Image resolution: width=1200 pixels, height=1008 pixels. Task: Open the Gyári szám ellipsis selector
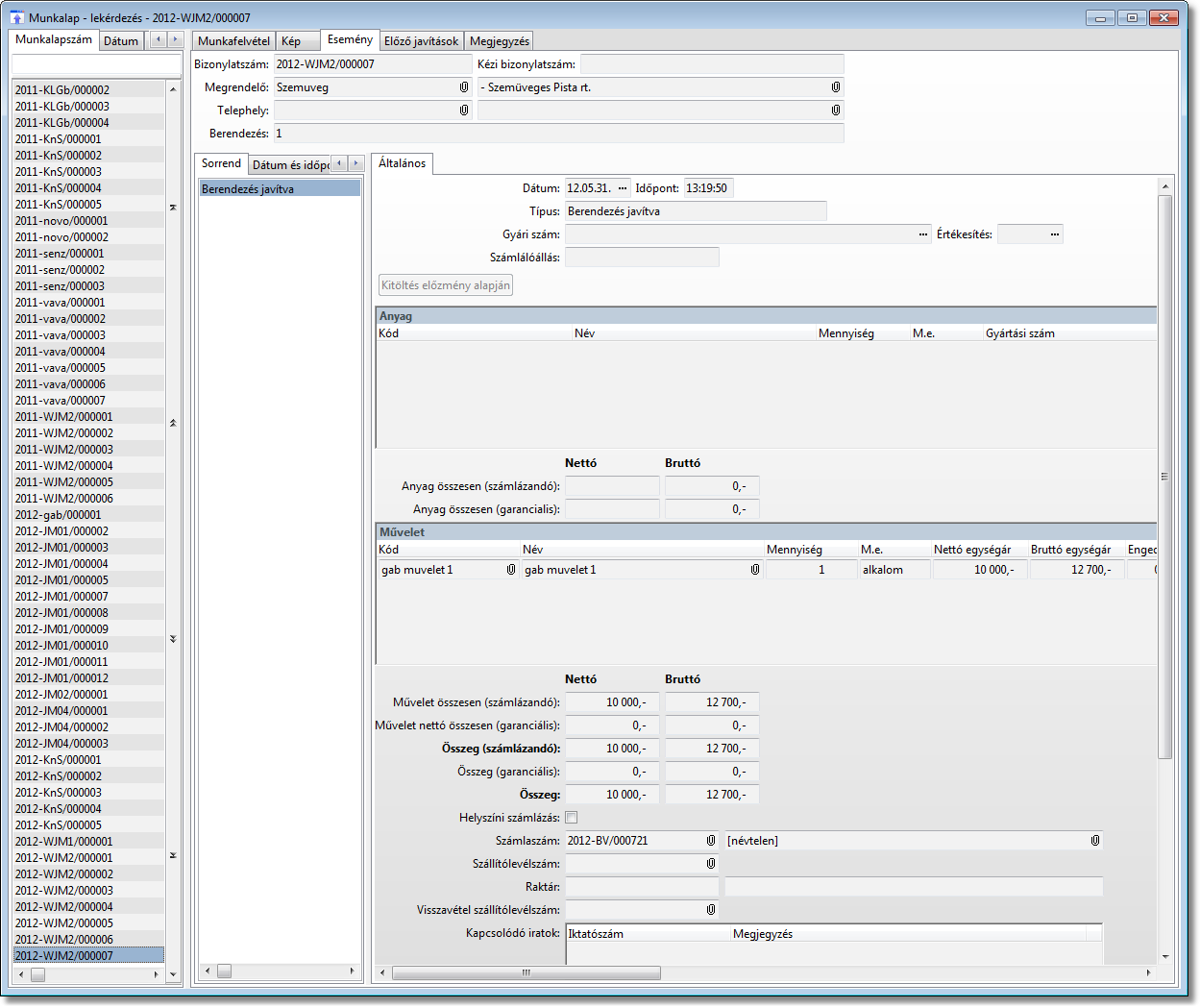pos(923,234)
